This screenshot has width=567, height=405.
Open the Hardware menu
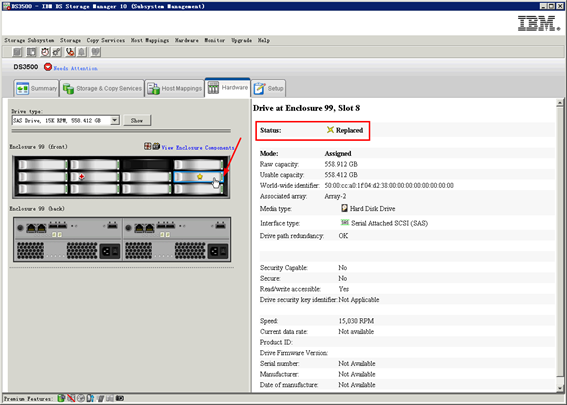tap(187, 40)
